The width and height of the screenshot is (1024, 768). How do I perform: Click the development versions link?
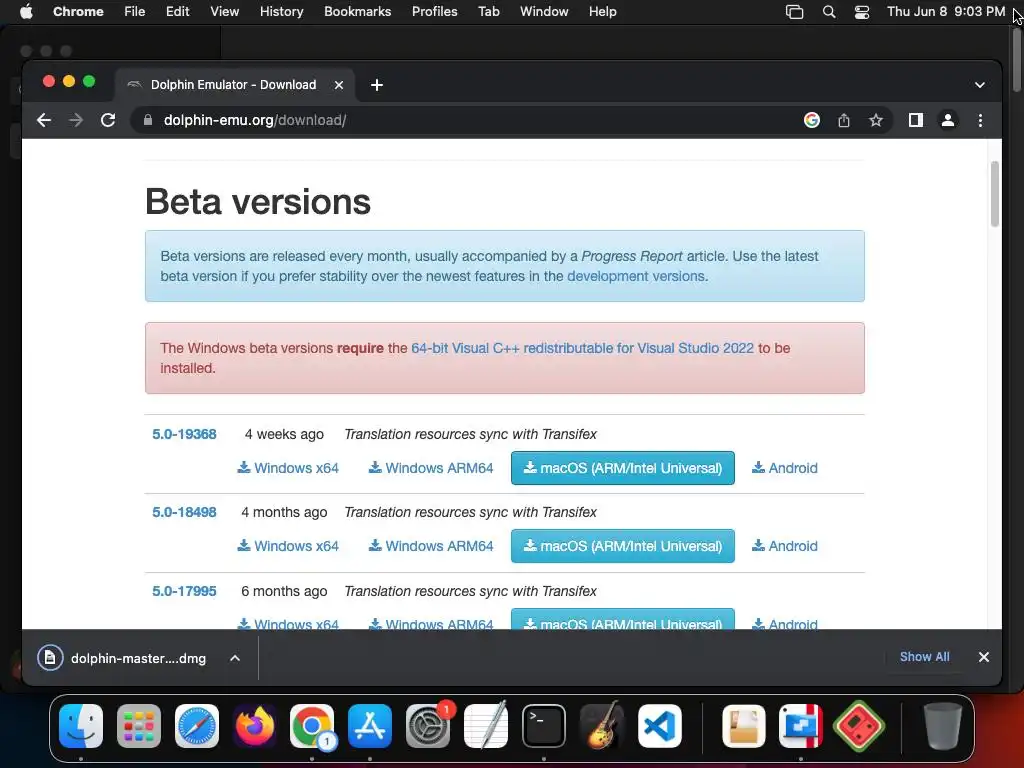coord(635,276)
